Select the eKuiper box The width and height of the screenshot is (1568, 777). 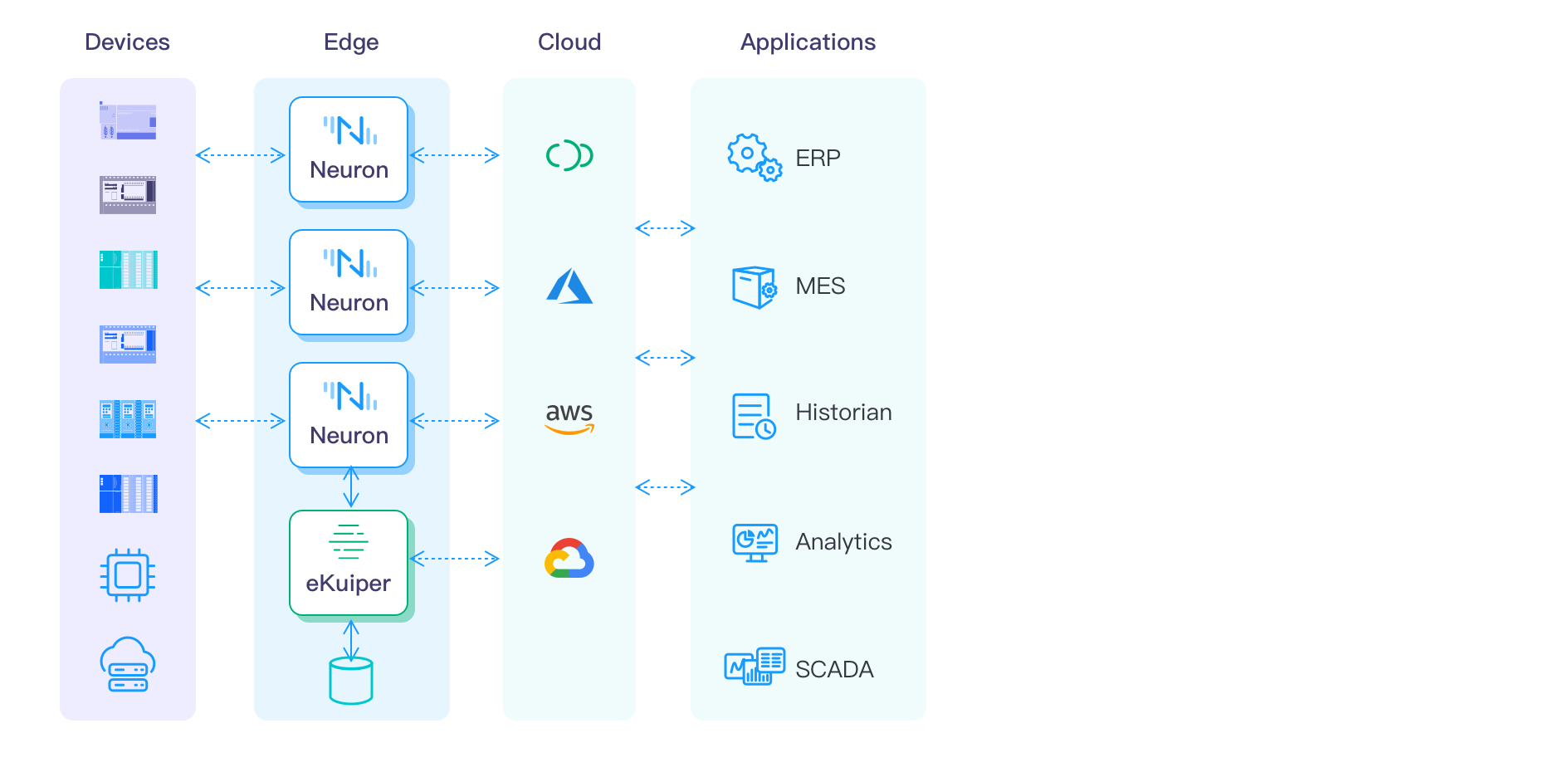349,563
